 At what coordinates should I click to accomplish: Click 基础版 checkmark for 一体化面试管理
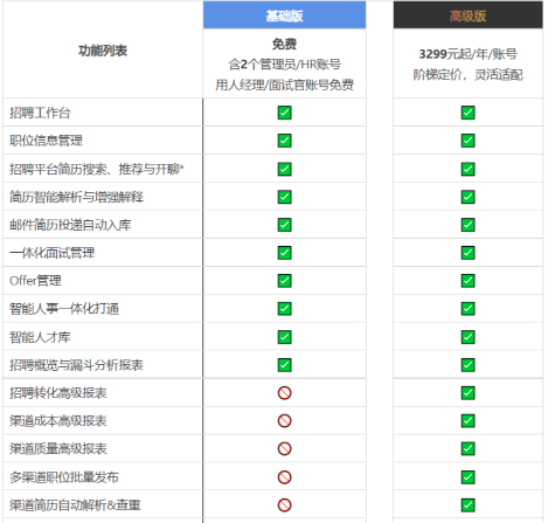(x=284, y=253)
